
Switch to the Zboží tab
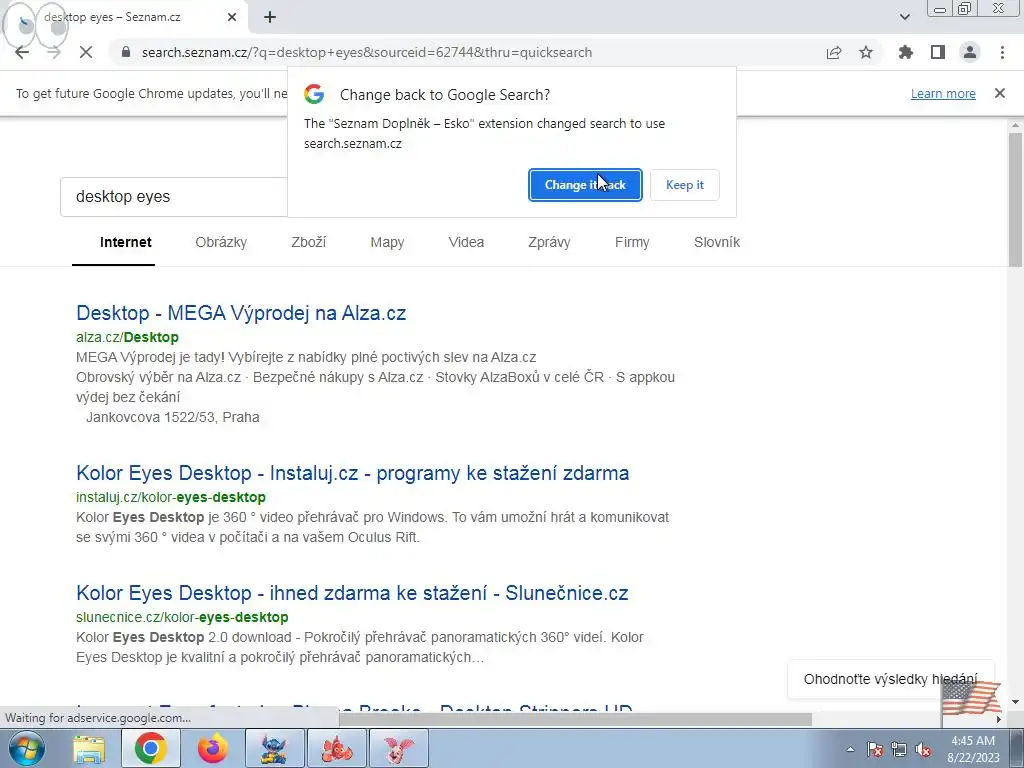(x=308, y=242)
